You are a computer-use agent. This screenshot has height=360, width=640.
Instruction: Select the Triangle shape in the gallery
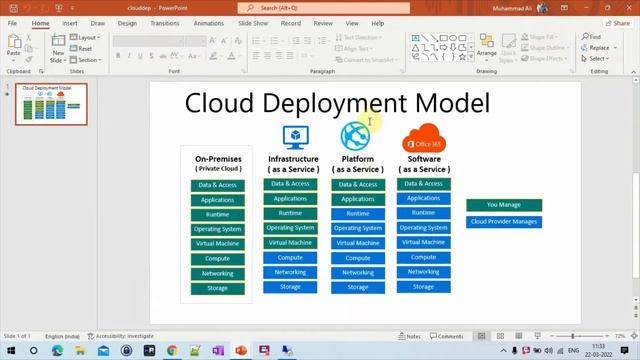click(416, 48)
